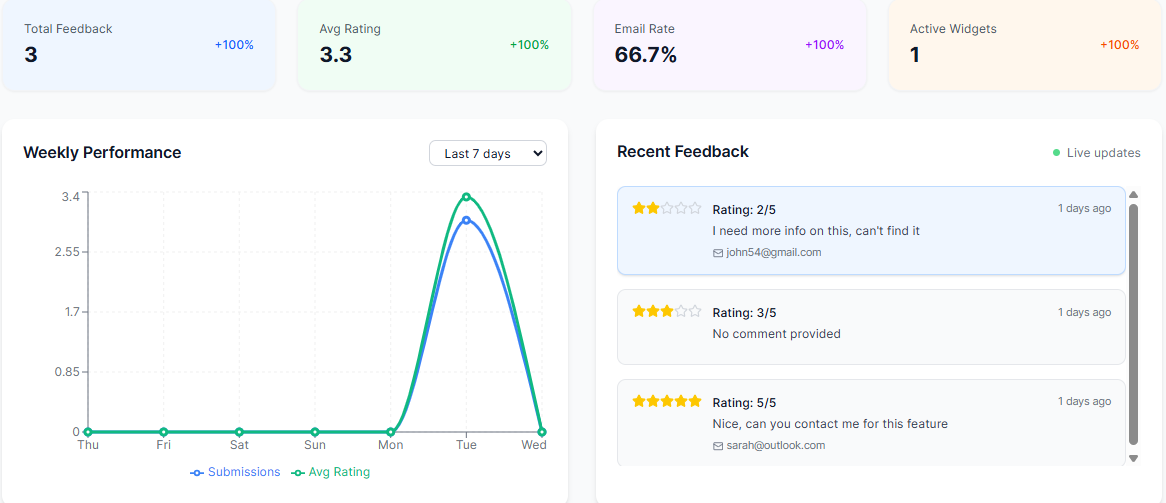Click the green Live updates status dot
This screenshot has height=503, width=1166.
click(x=1056, y=153)
